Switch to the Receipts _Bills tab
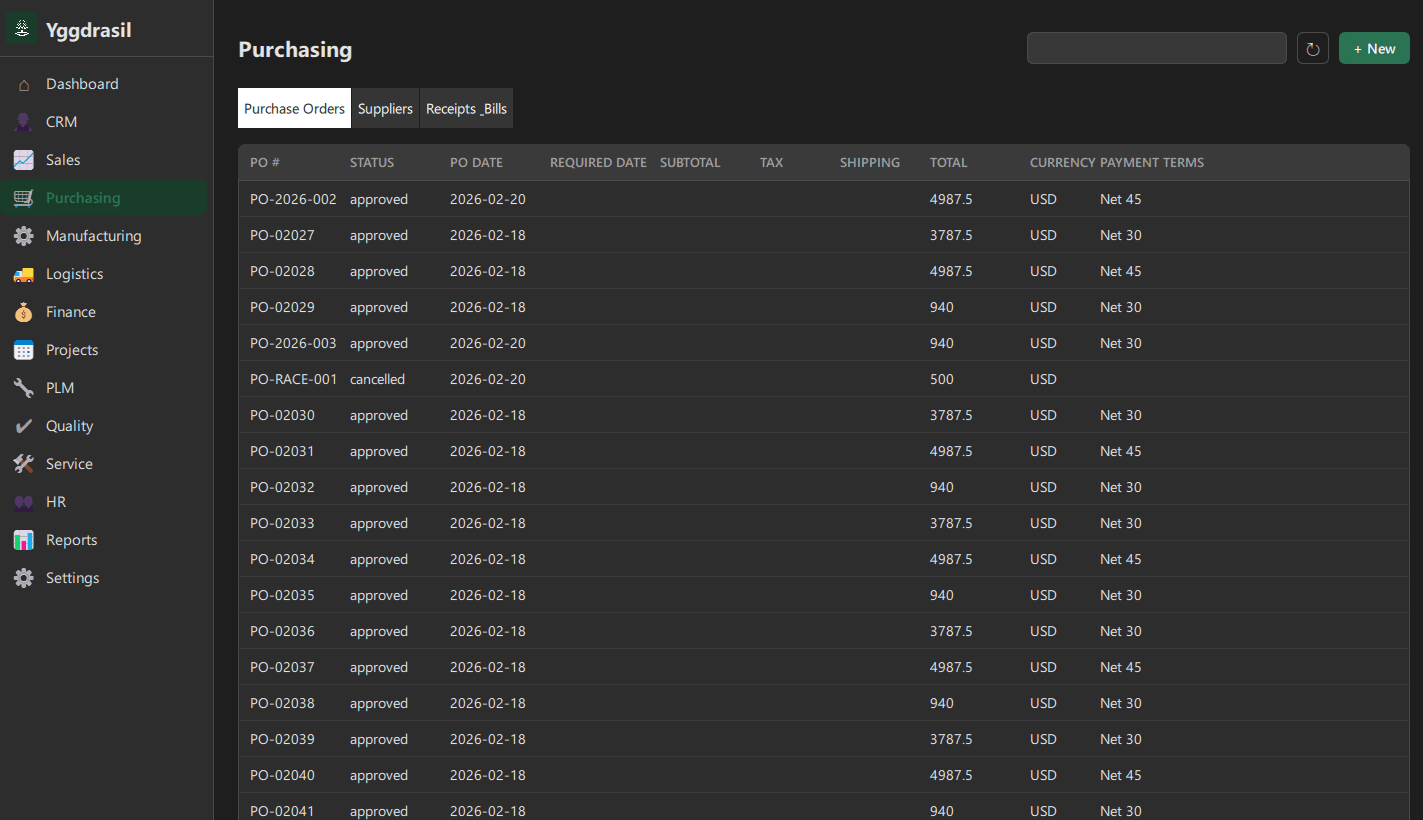The height and width of the screenshot is (820, 1423). (466, 108)
